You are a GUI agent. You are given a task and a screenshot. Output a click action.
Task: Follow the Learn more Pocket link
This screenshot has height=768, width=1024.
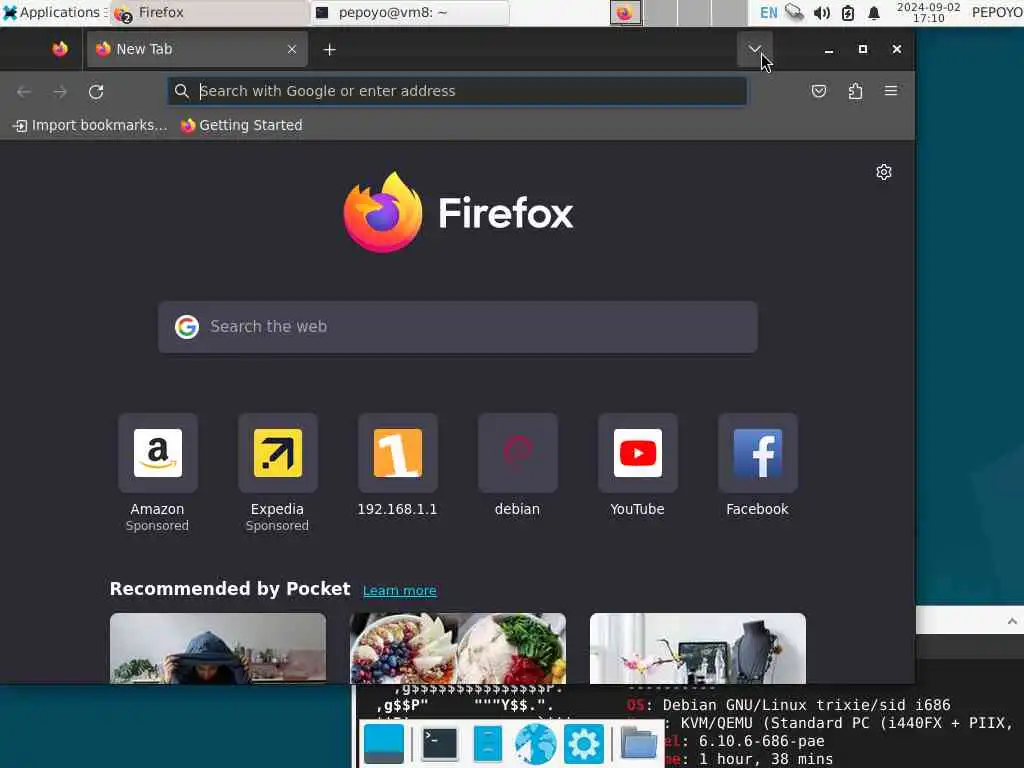pyautogui.click(x=400, y=590)
